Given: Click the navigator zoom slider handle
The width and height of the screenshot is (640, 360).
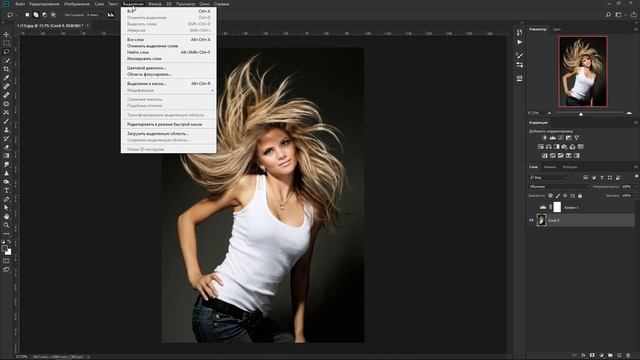Looking at the screenshot, I should coord(581,114).
